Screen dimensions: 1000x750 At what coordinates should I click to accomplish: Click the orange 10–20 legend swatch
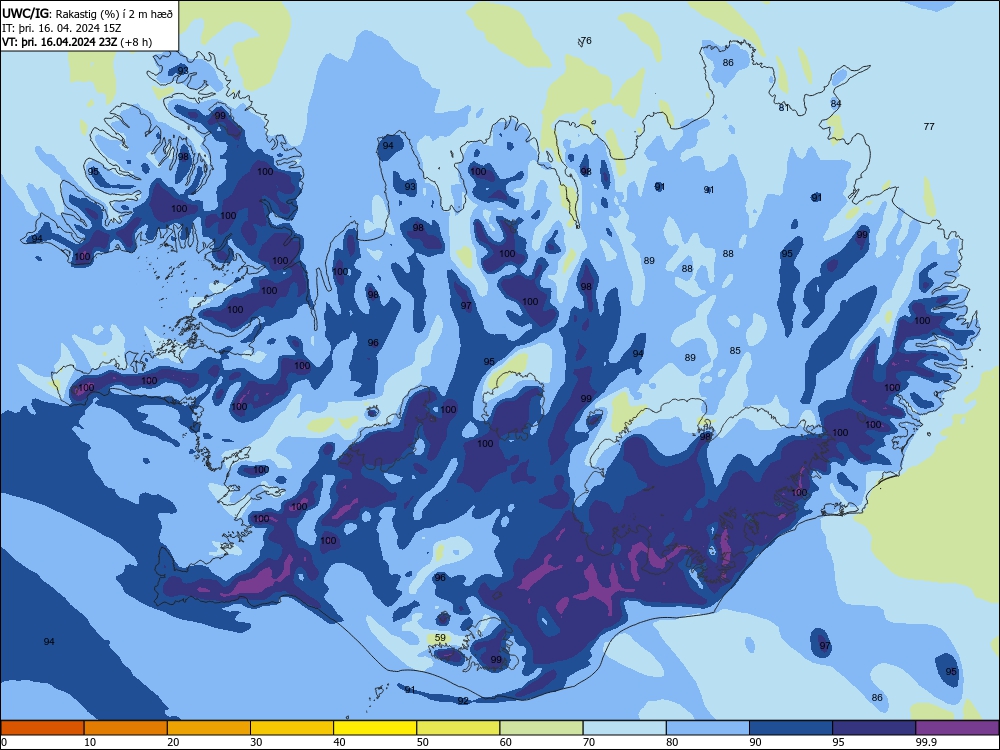126,728
